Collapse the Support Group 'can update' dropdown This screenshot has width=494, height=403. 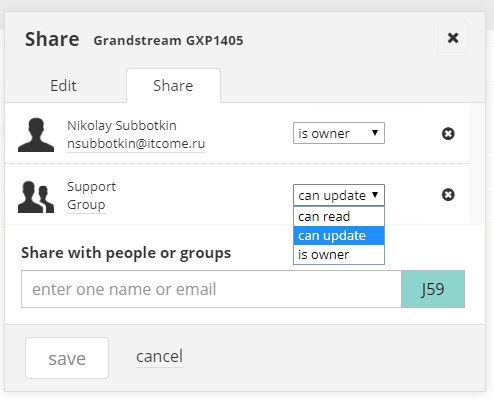tap(339, 195)
